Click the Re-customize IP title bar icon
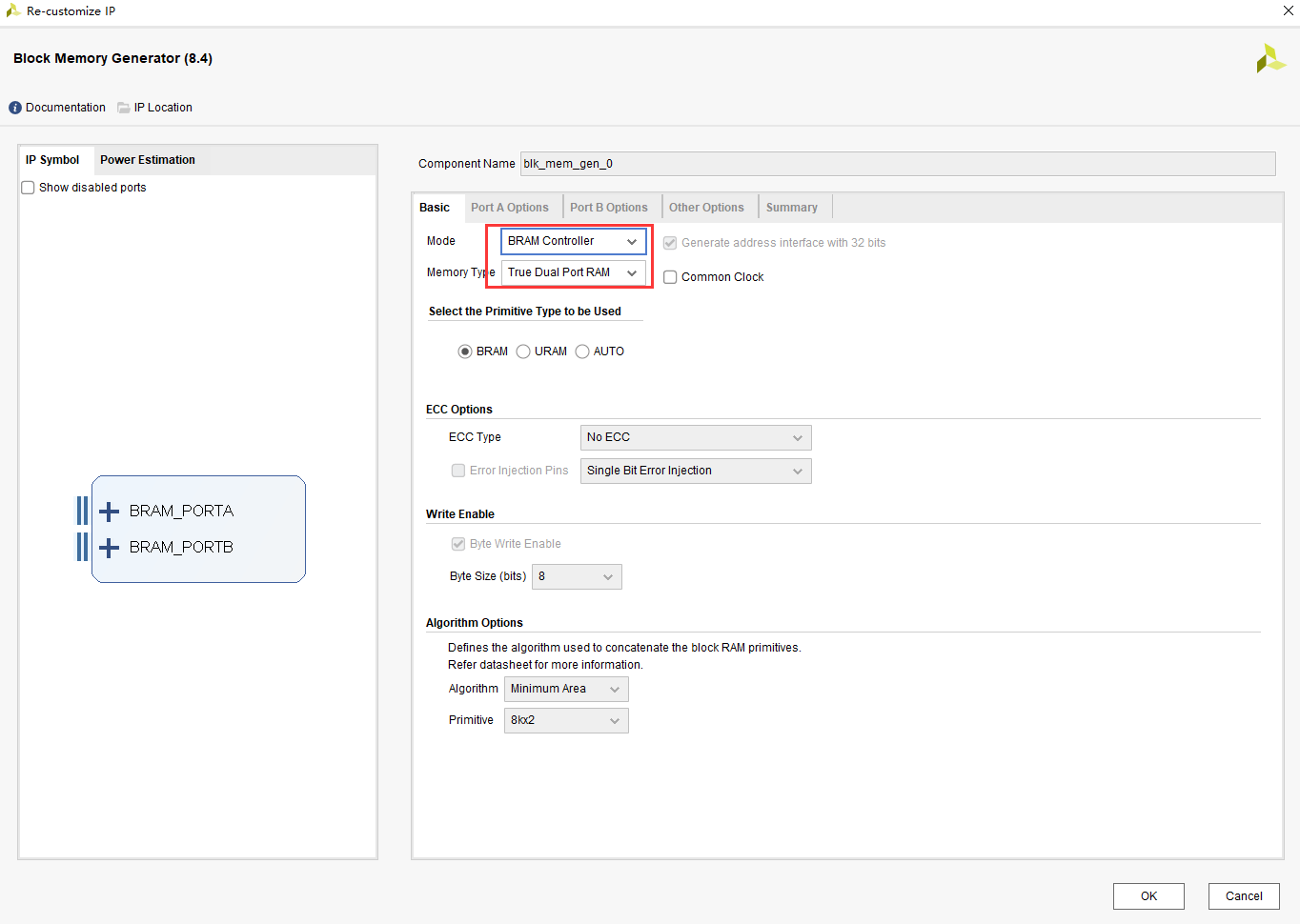The image size is (1300, 924). point(13,10)
